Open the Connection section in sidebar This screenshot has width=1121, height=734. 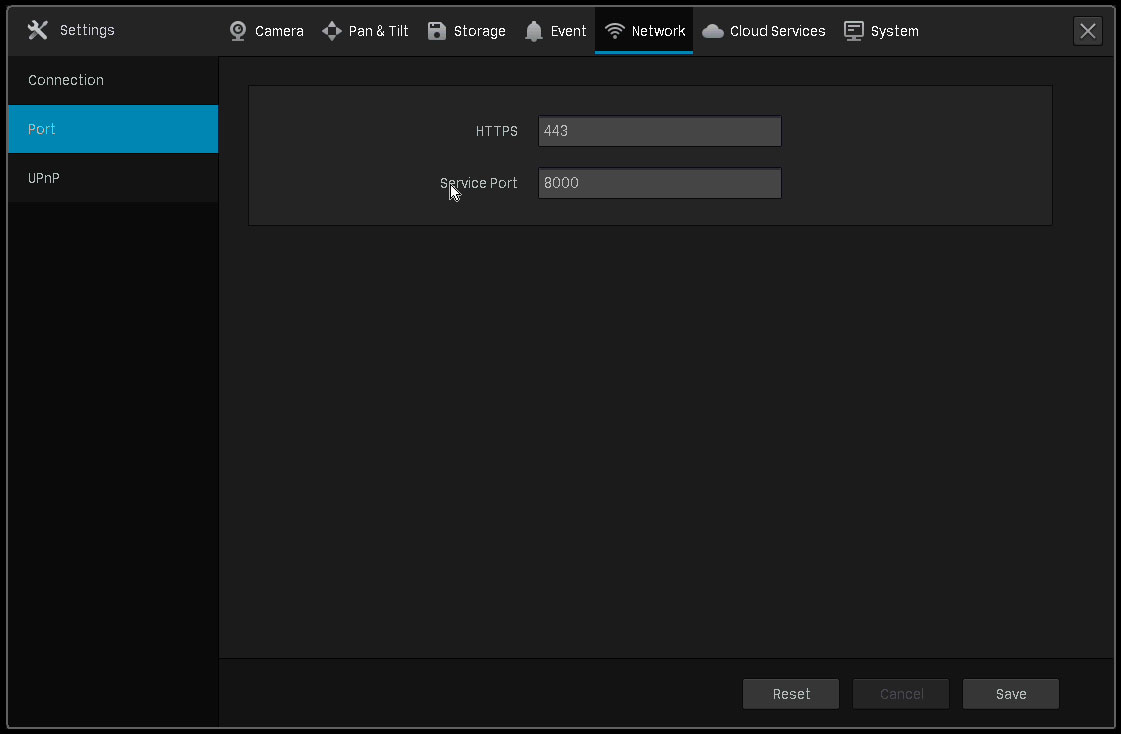113,80
